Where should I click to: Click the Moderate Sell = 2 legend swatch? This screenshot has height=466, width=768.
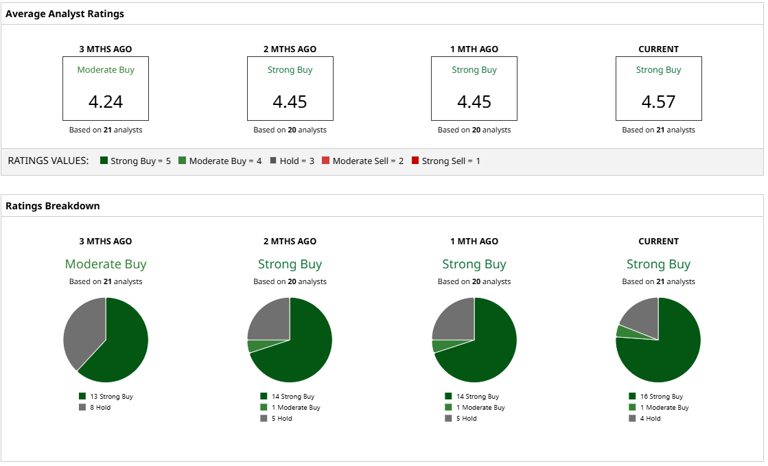[x=326, y=161]
